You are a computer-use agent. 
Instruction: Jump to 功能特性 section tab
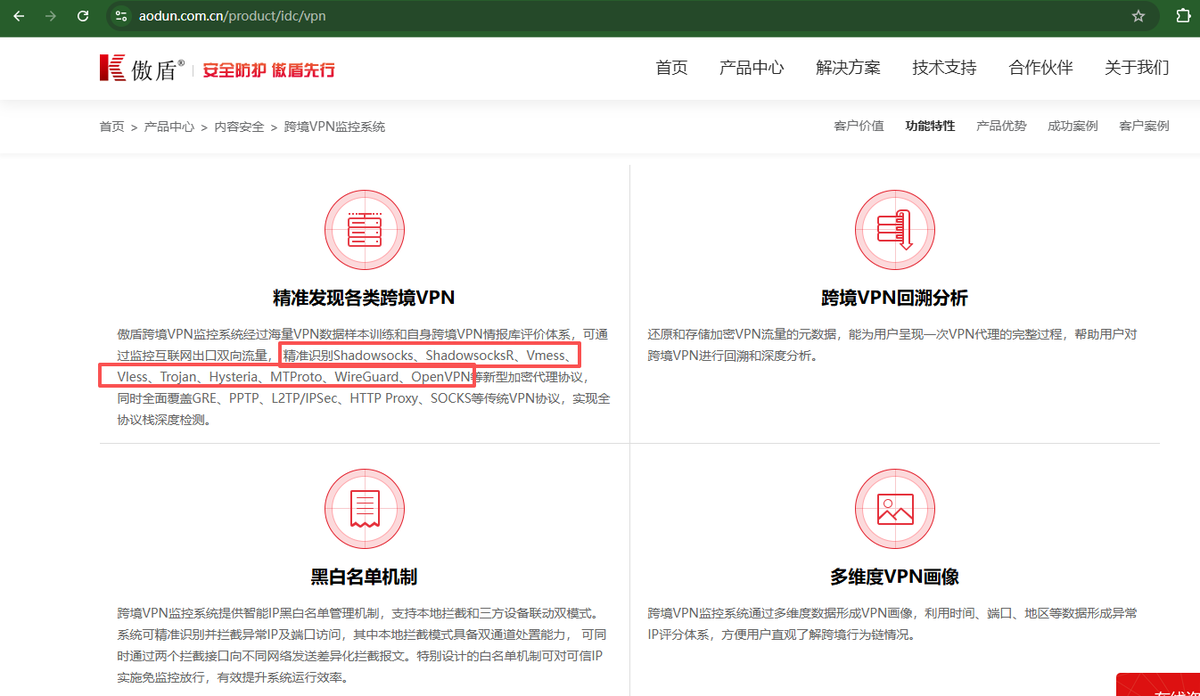click(x=930, y=126)
